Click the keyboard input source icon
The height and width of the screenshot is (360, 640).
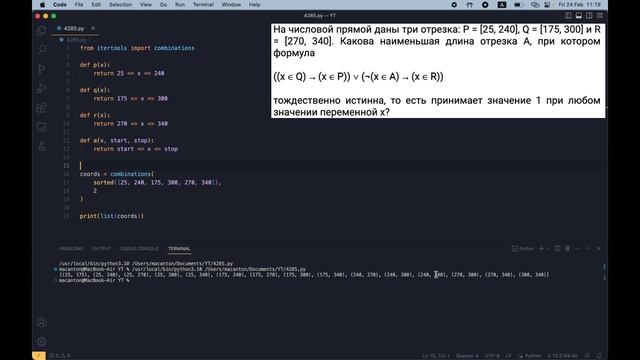pyautogui.click(x=502, y=5)
